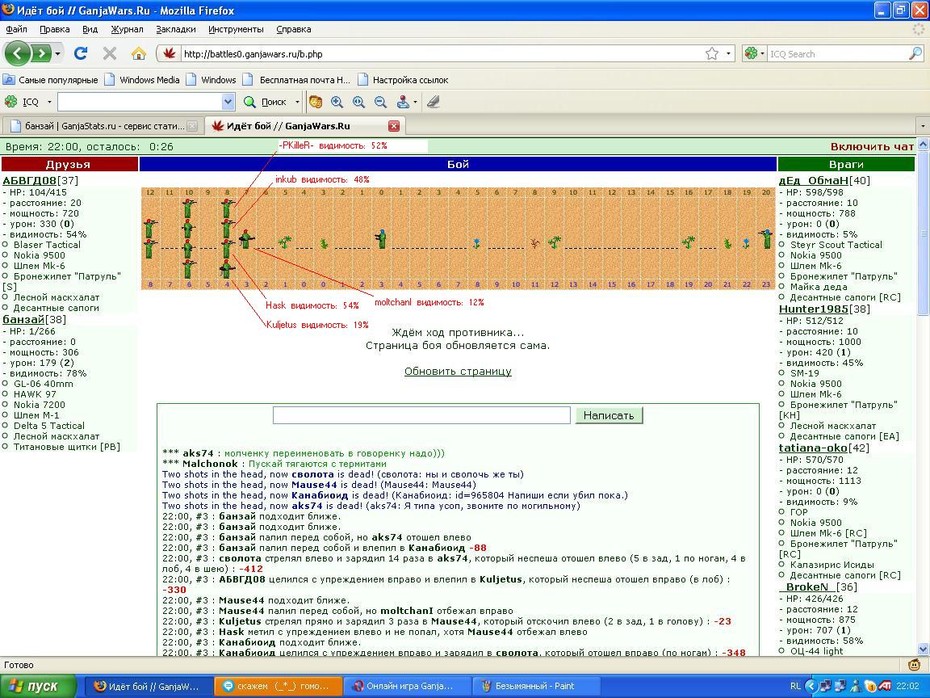Open the Закладки menu
The height and width of the screenshot is (698, 930).
tap(176, 29)
